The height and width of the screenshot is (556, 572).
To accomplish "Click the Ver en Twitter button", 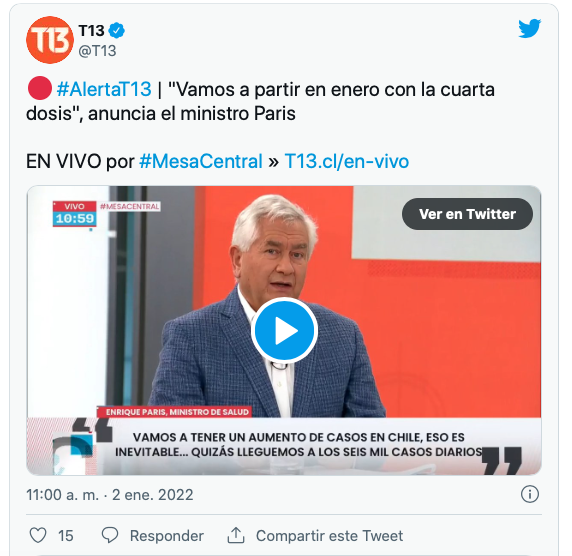I will (x=467, y=214).
